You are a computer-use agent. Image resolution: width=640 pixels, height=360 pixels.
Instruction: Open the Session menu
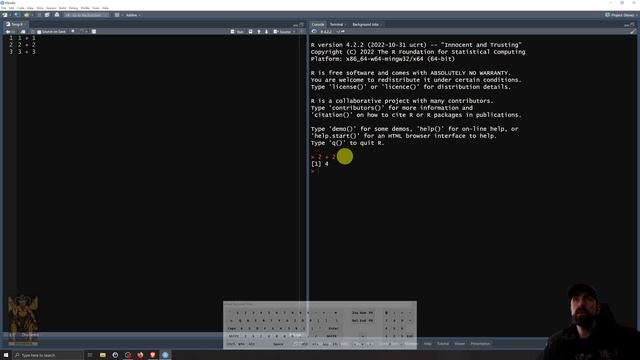pos(51,8)
